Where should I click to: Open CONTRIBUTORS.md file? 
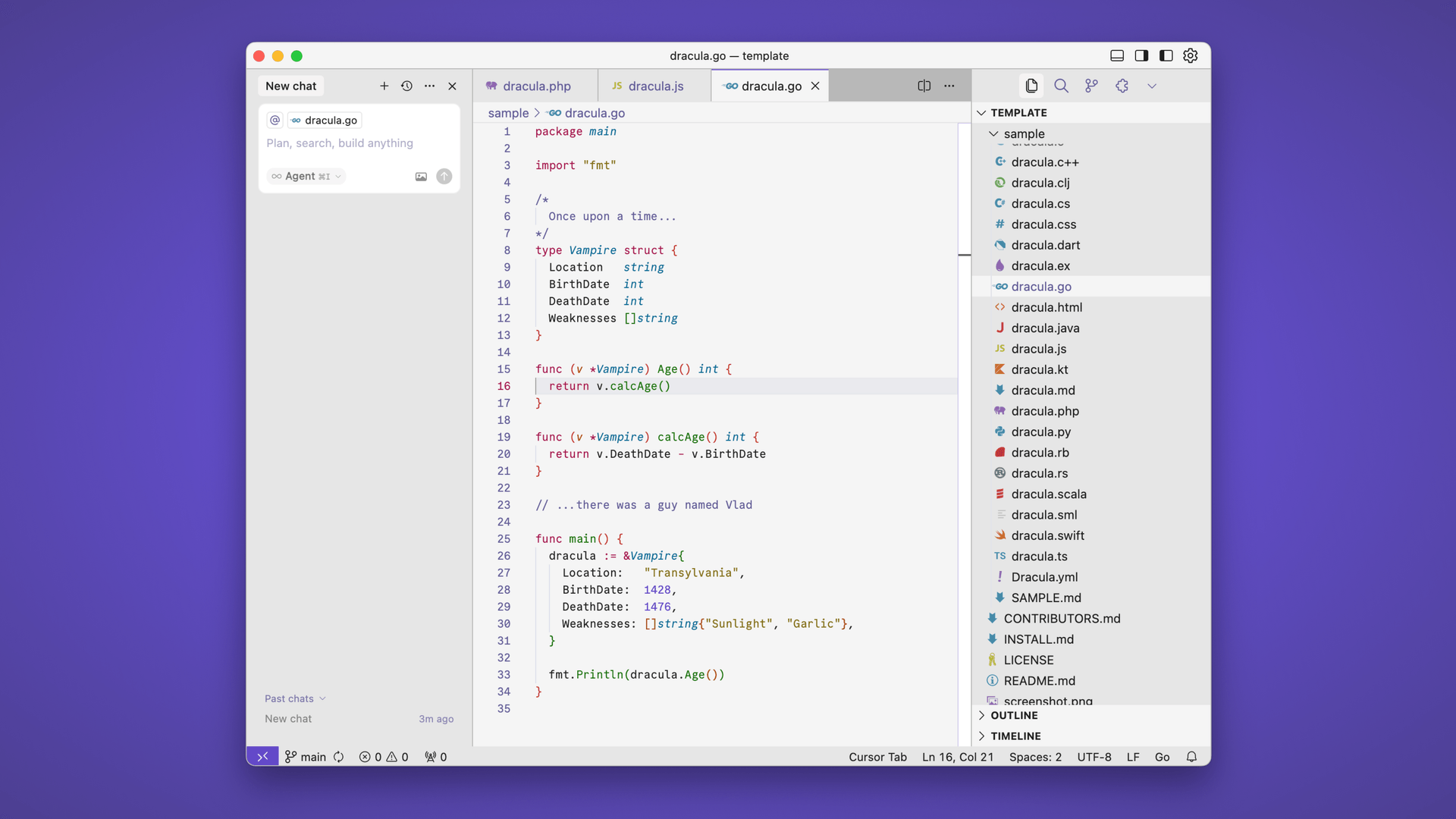1091,619
